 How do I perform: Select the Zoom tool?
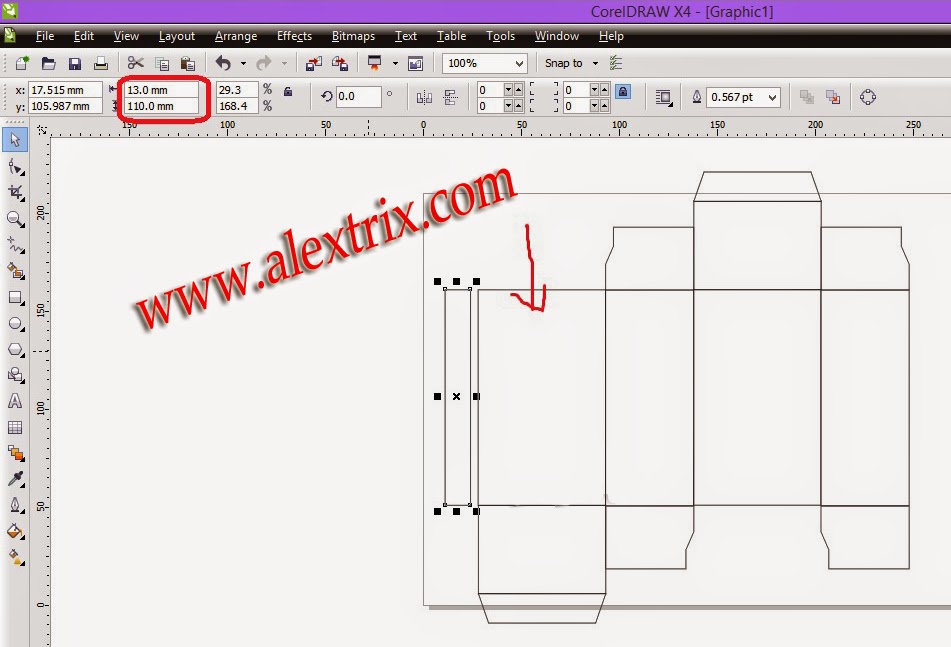pyautogui.click(x=16, y=219)
